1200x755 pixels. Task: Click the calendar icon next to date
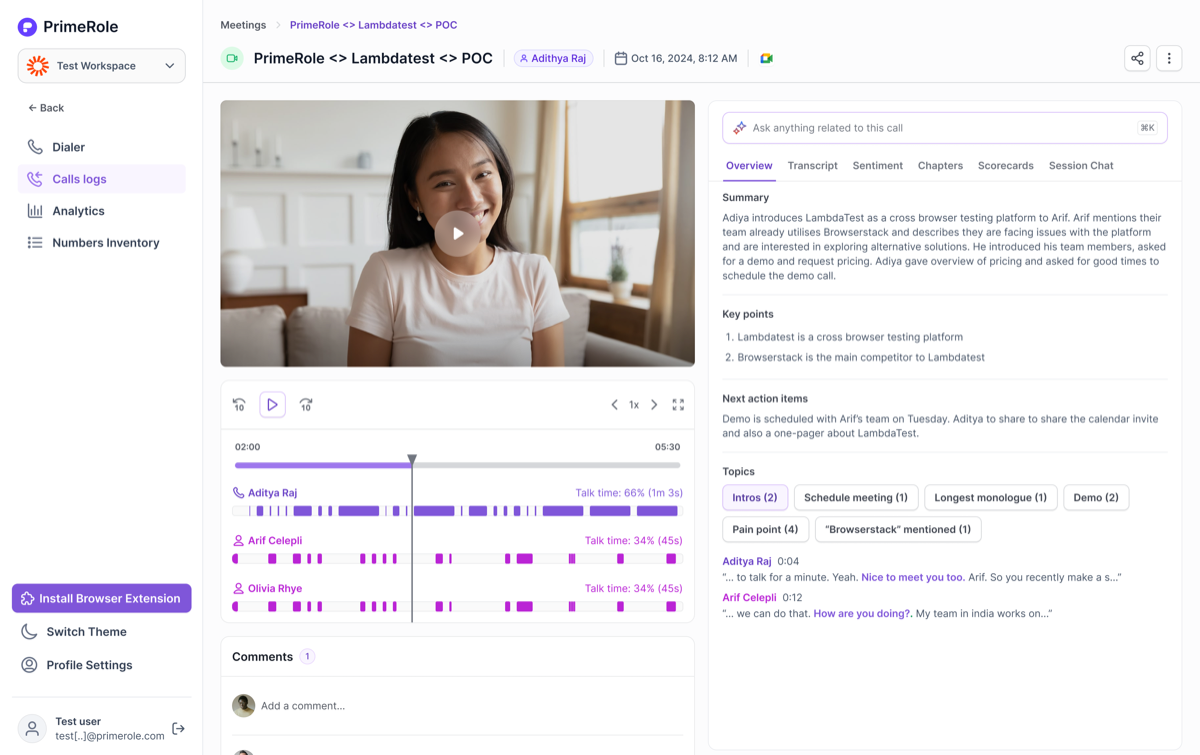pyautogui.click(x=621, y=58)
